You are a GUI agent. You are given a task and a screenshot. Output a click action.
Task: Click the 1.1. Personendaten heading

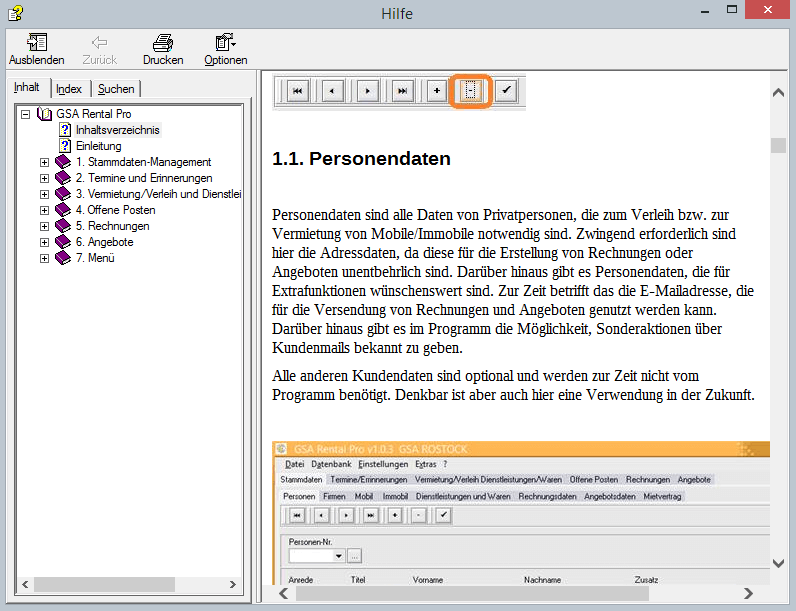click(x=361, y=159)
